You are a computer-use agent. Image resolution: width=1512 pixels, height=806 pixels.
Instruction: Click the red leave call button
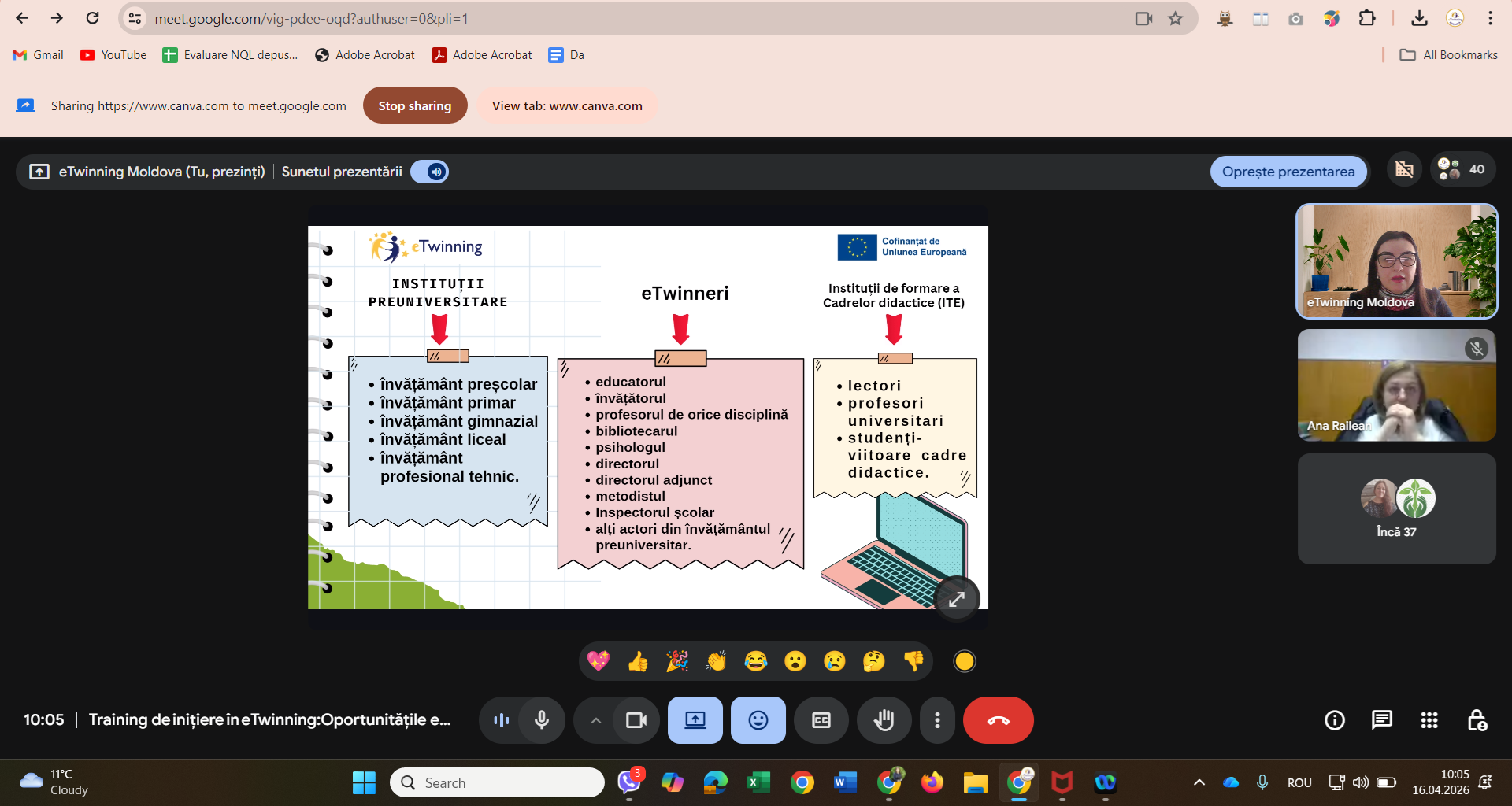(998, 720)
